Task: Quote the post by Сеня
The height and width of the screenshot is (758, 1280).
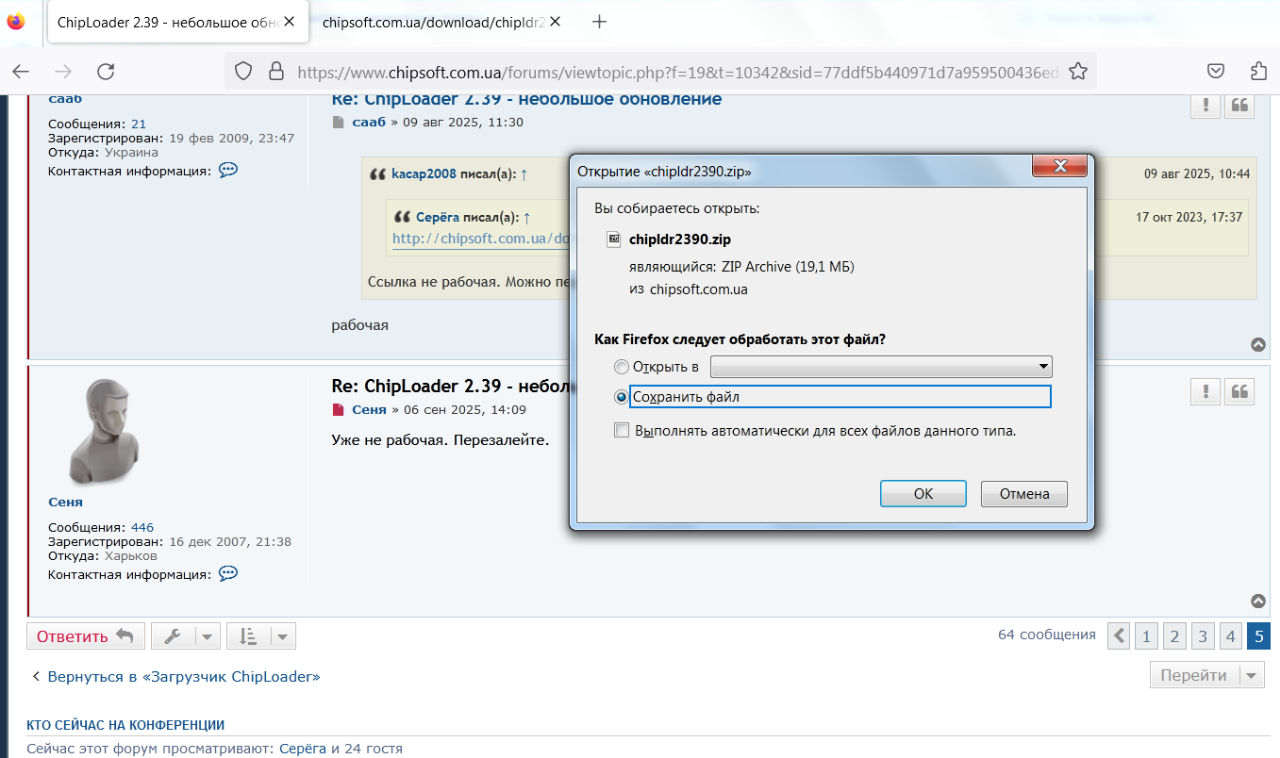Action: click(x=1240, y=392)
